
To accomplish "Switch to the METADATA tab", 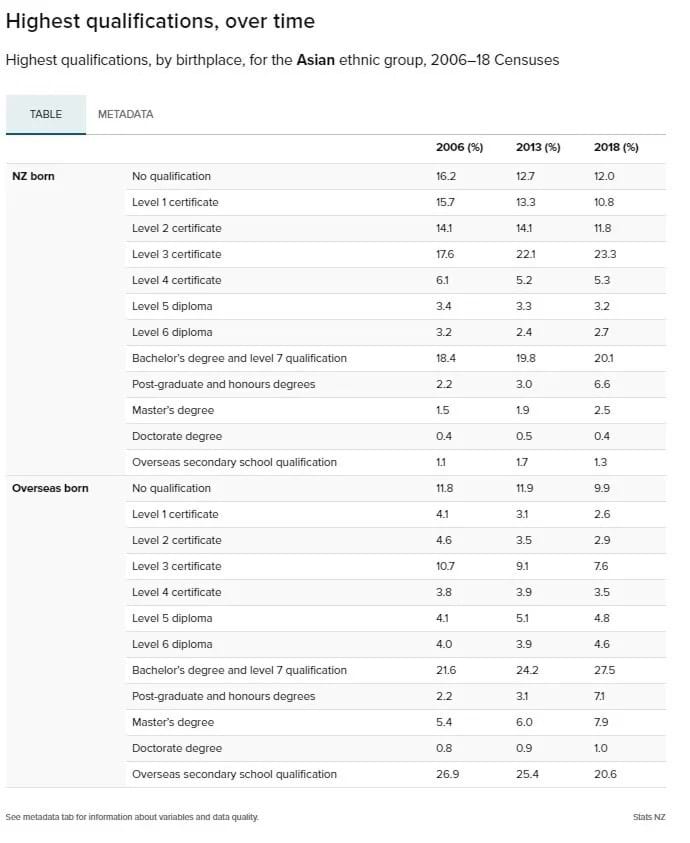I will click(x=125, y=115).
